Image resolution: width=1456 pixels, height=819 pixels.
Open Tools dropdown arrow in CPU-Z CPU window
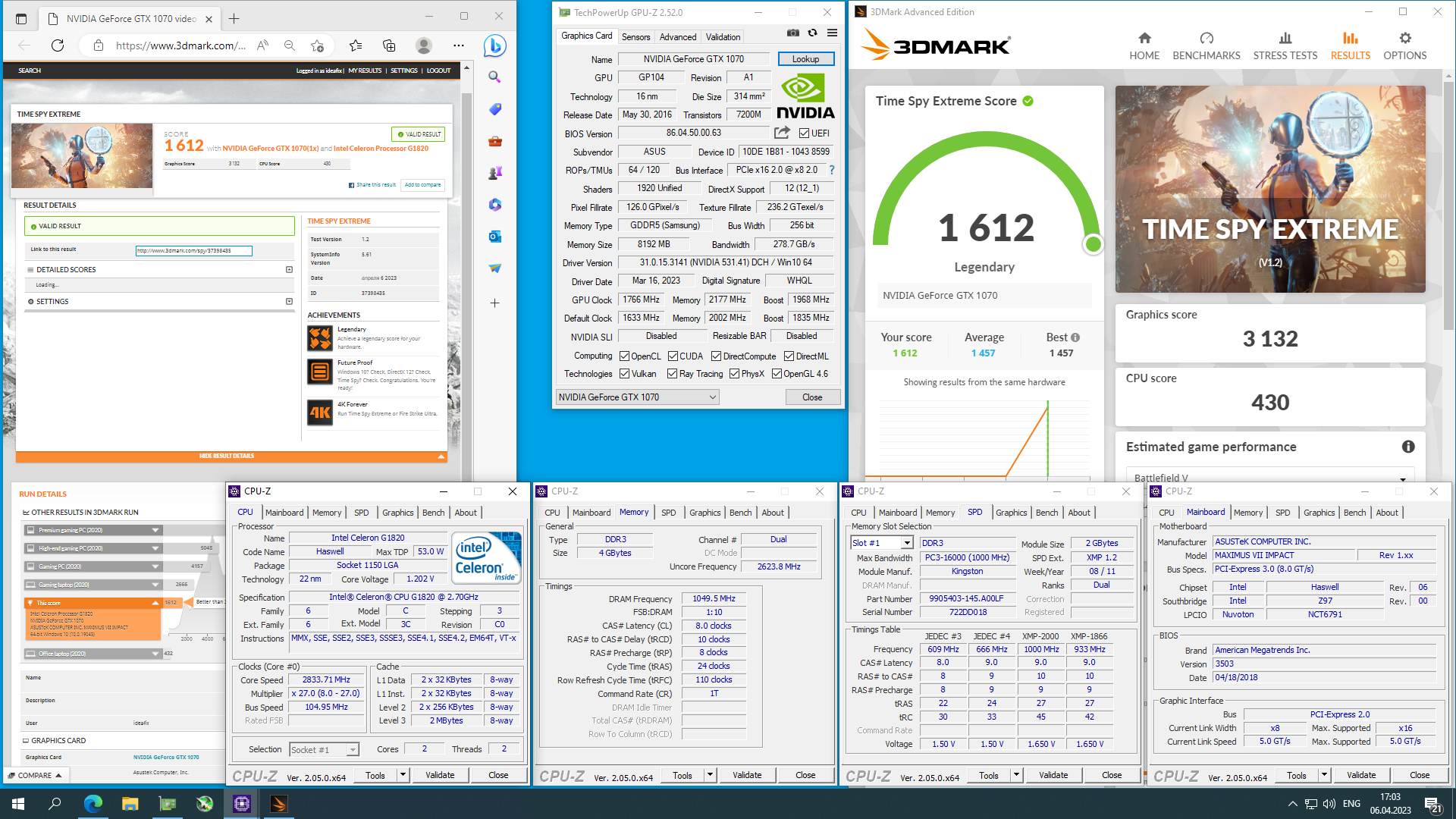[x=403, y=774]
